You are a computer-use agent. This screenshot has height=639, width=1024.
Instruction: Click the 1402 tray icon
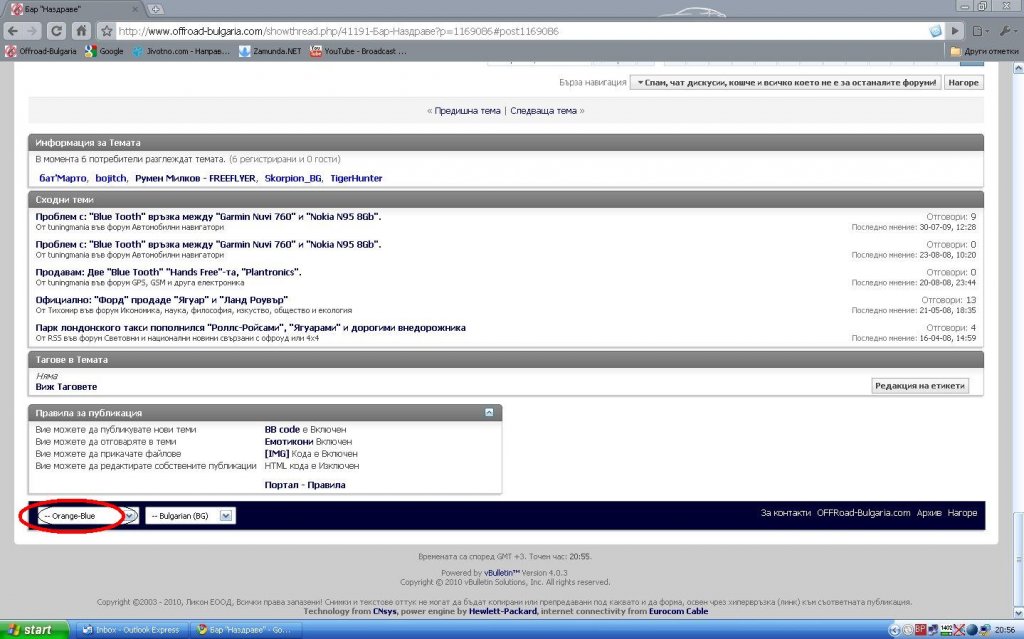946,630
